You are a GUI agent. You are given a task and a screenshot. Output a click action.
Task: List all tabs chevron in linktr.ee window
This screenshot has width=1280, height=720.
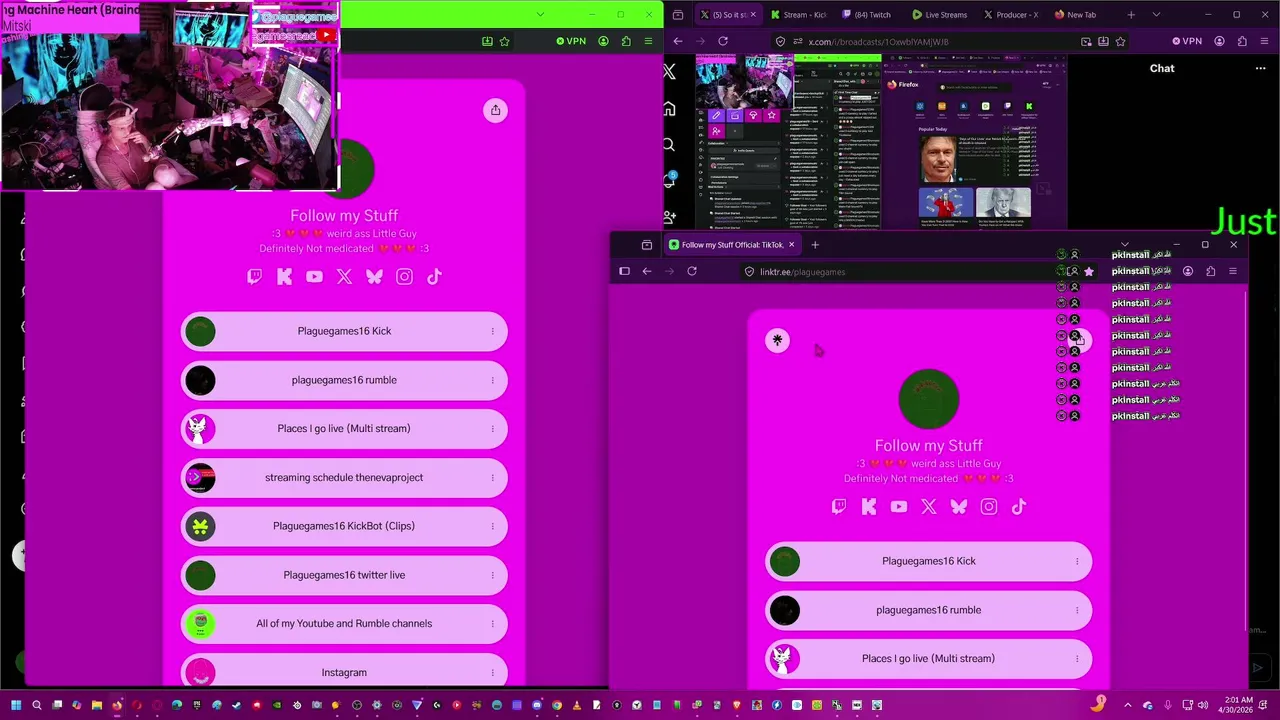1125,244
